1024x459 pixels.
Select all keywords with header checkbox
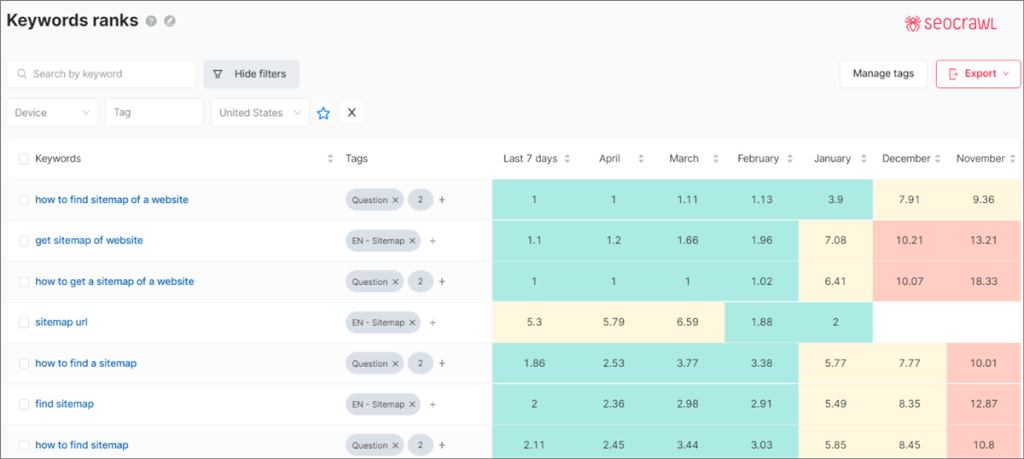click(x=24, y=159)
